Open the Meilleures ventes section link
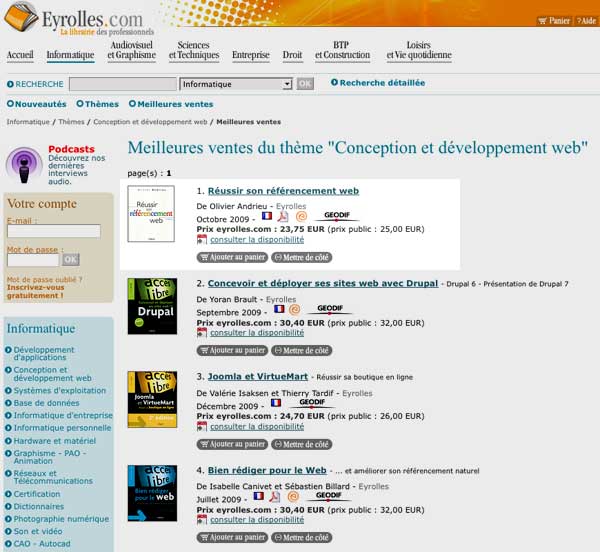Viewport: 600px width, 552px height. pyautogui.click(x=171, y=104)
